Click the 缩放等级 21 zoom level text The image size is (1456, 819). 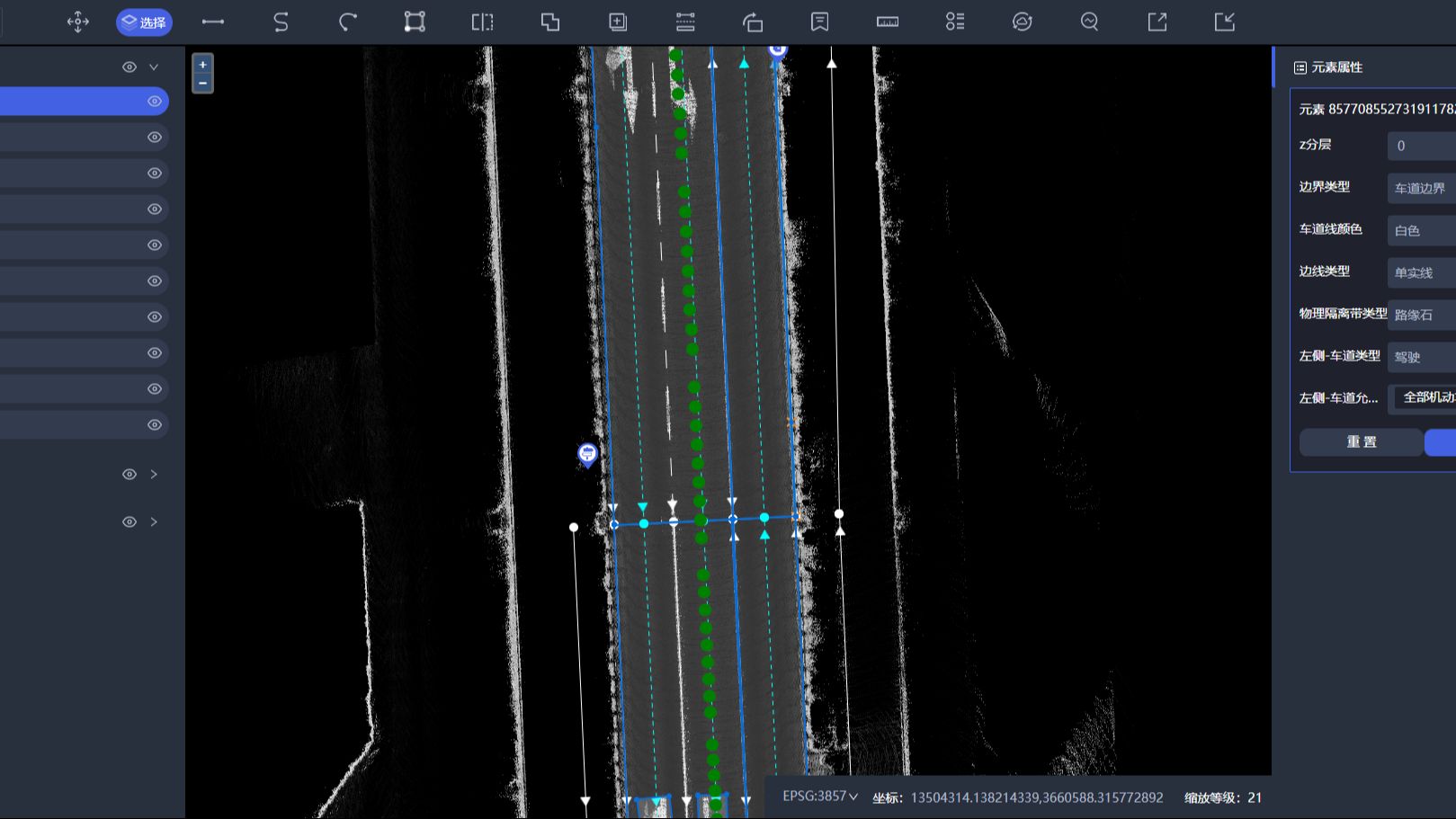1223,797
